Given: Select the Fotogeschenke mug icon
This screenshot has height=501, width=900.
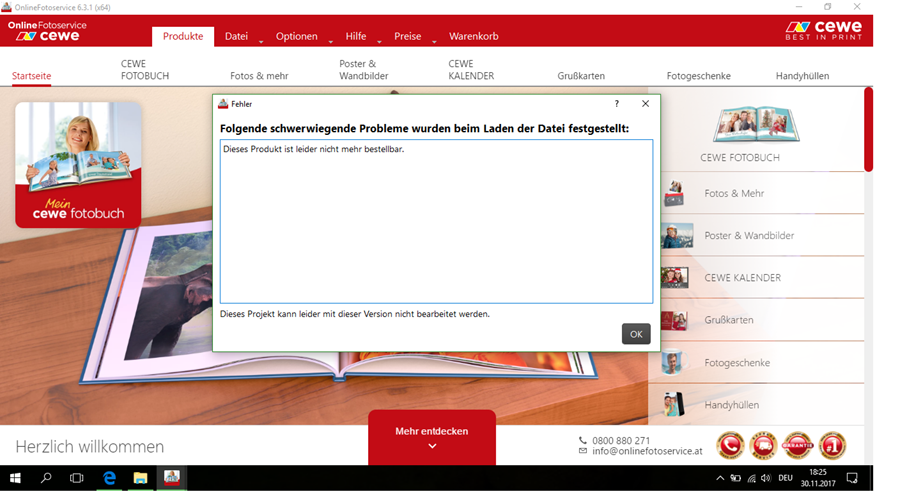Looking at the screenshot, I should click(675, 362).
